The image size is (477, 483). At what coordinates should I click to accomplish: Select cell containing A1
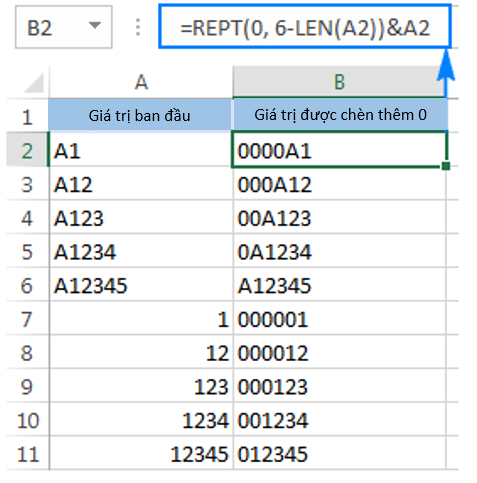pyautogui.click(x=141, y=149)
